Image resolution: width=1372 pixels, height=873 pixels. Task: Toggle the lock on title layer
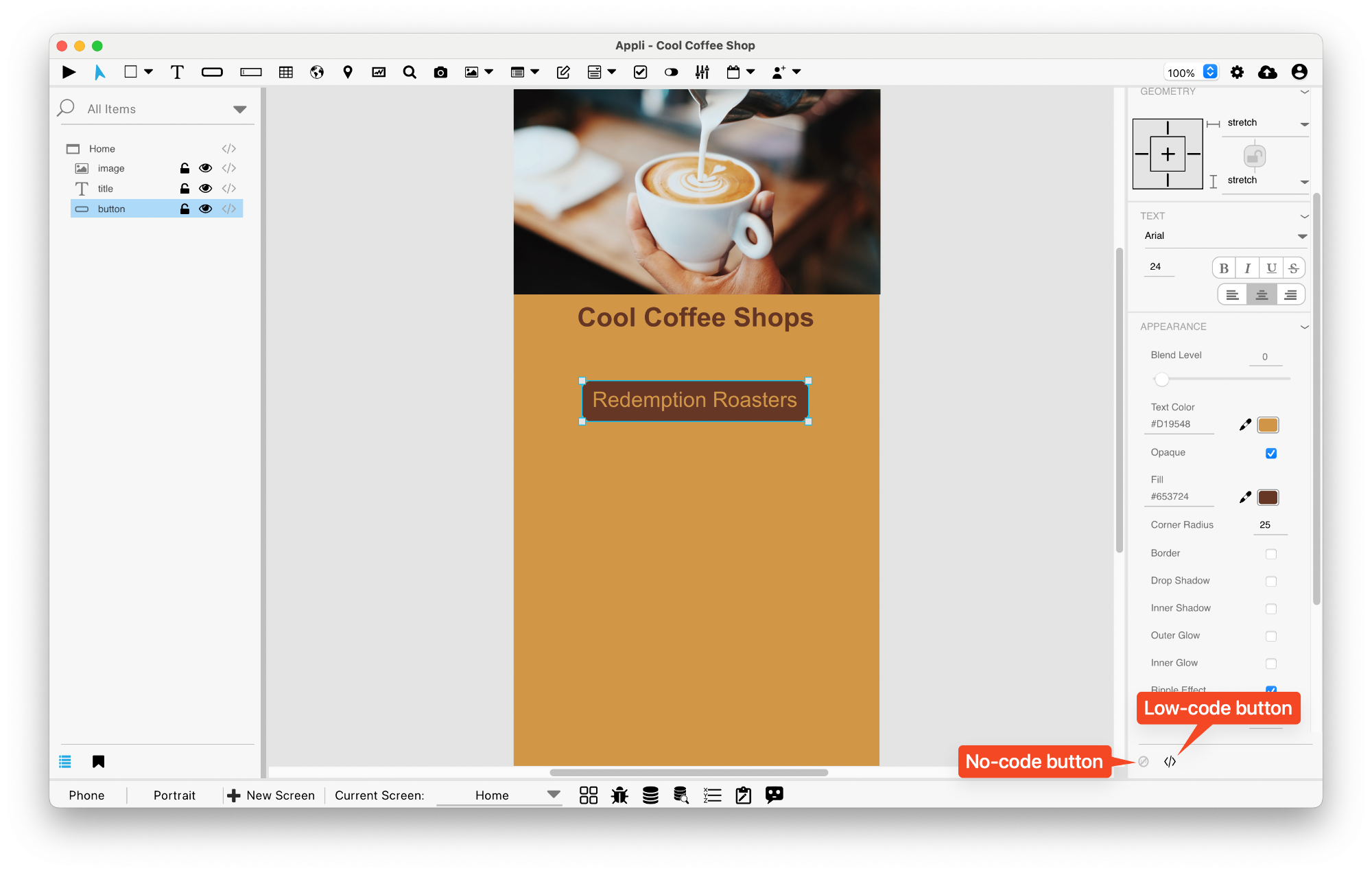(185, 188)
